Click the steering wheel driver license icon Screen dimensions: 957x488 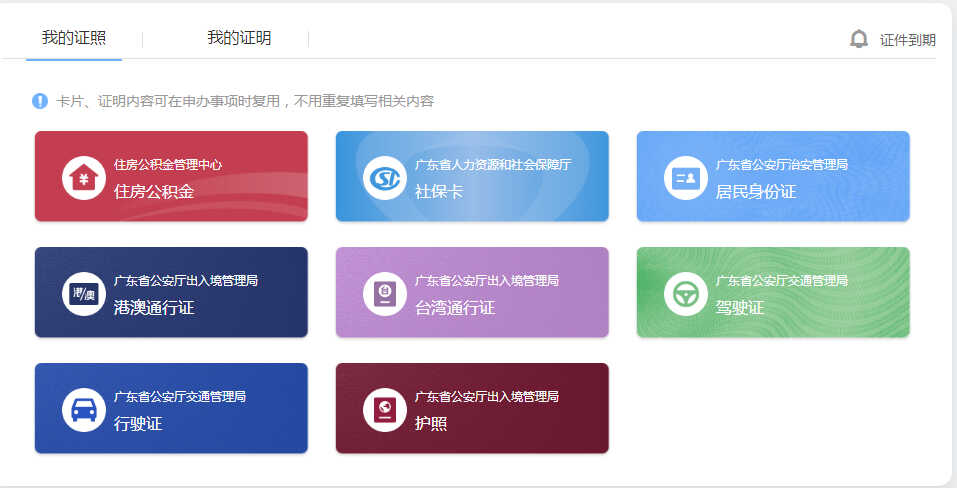pyautogui.click(x=685, y=294)
